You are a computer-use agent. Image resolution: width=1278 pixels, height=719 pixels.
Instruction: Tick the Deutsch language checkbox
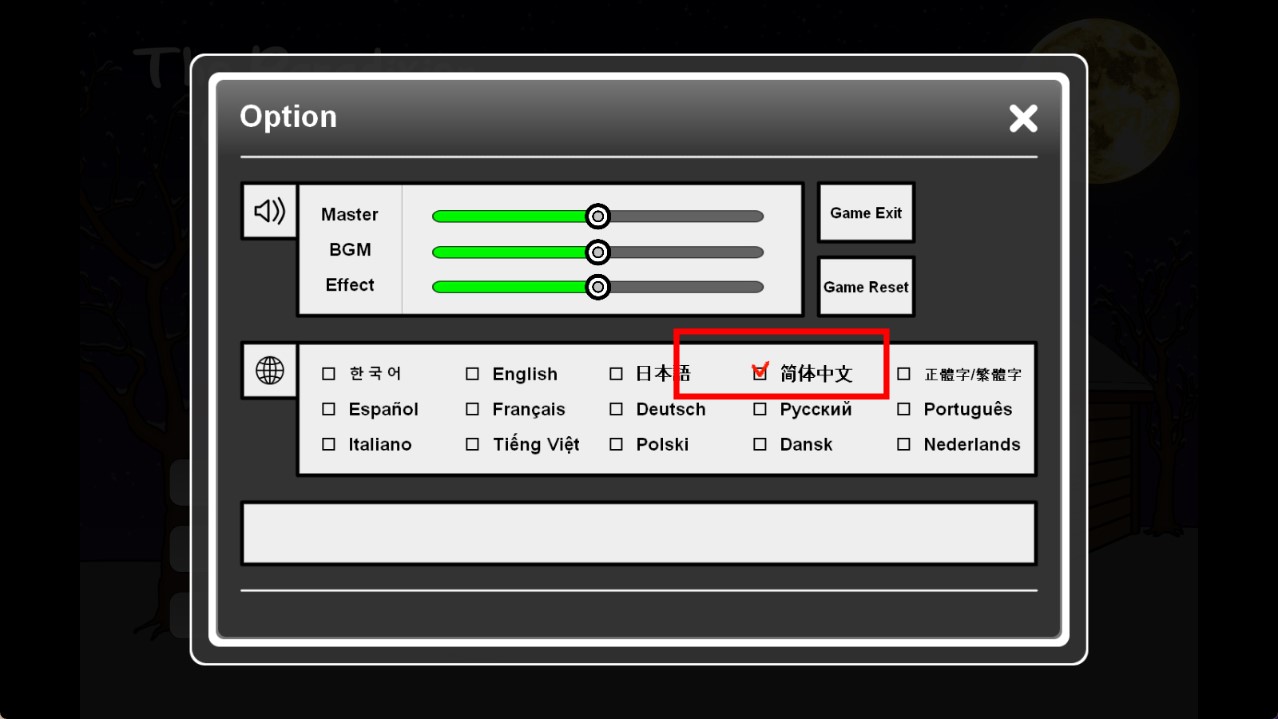(616, 409)
